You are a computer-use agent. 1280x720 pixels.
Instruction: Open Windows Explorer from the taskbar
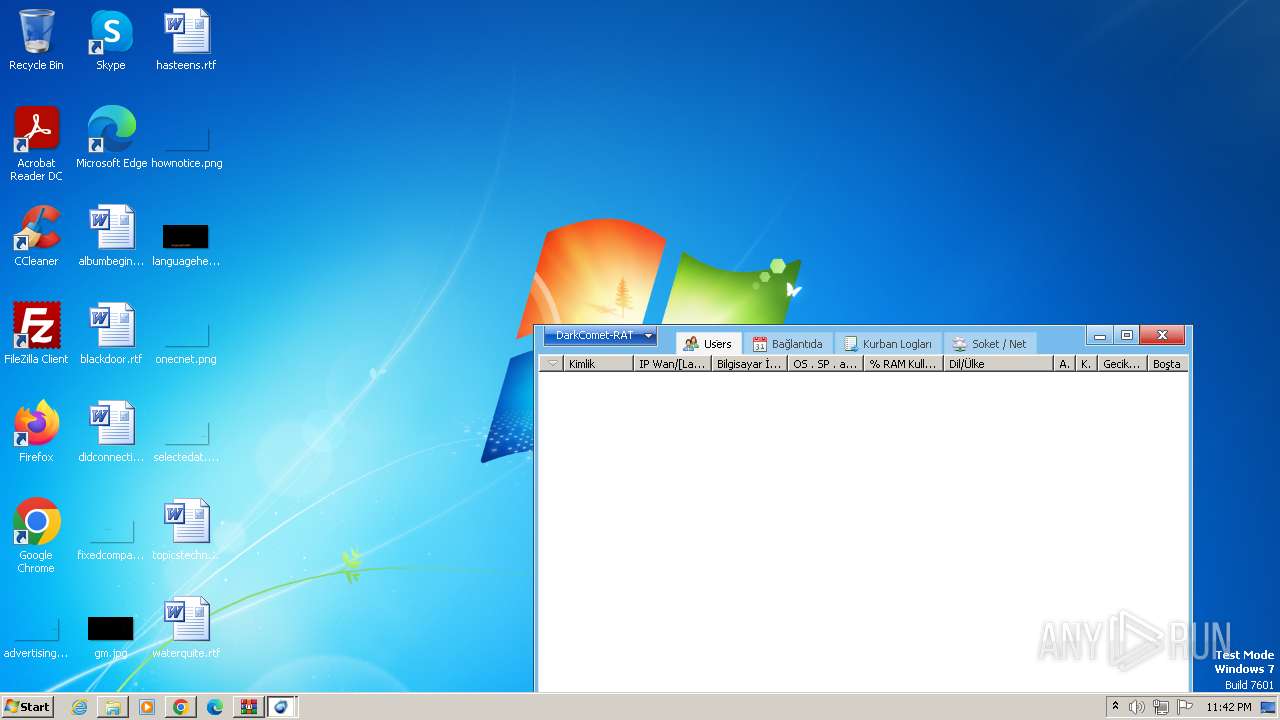coord(113,707)
